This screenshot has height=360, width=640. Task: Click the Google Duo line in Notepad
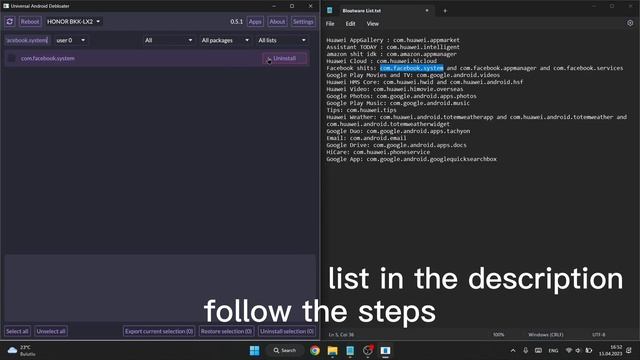(398, 131)
